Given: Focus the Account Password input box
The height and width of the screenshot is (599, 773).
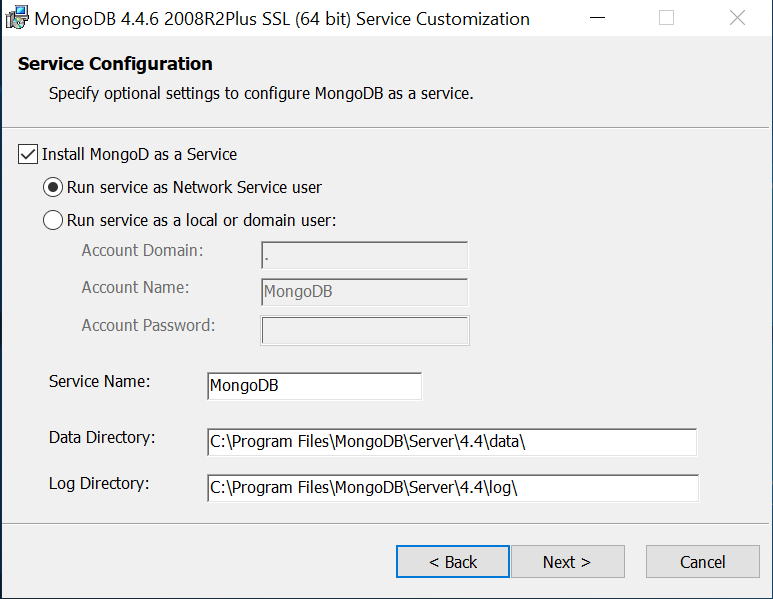Looking at the screenshot, I should pos(364,330).
